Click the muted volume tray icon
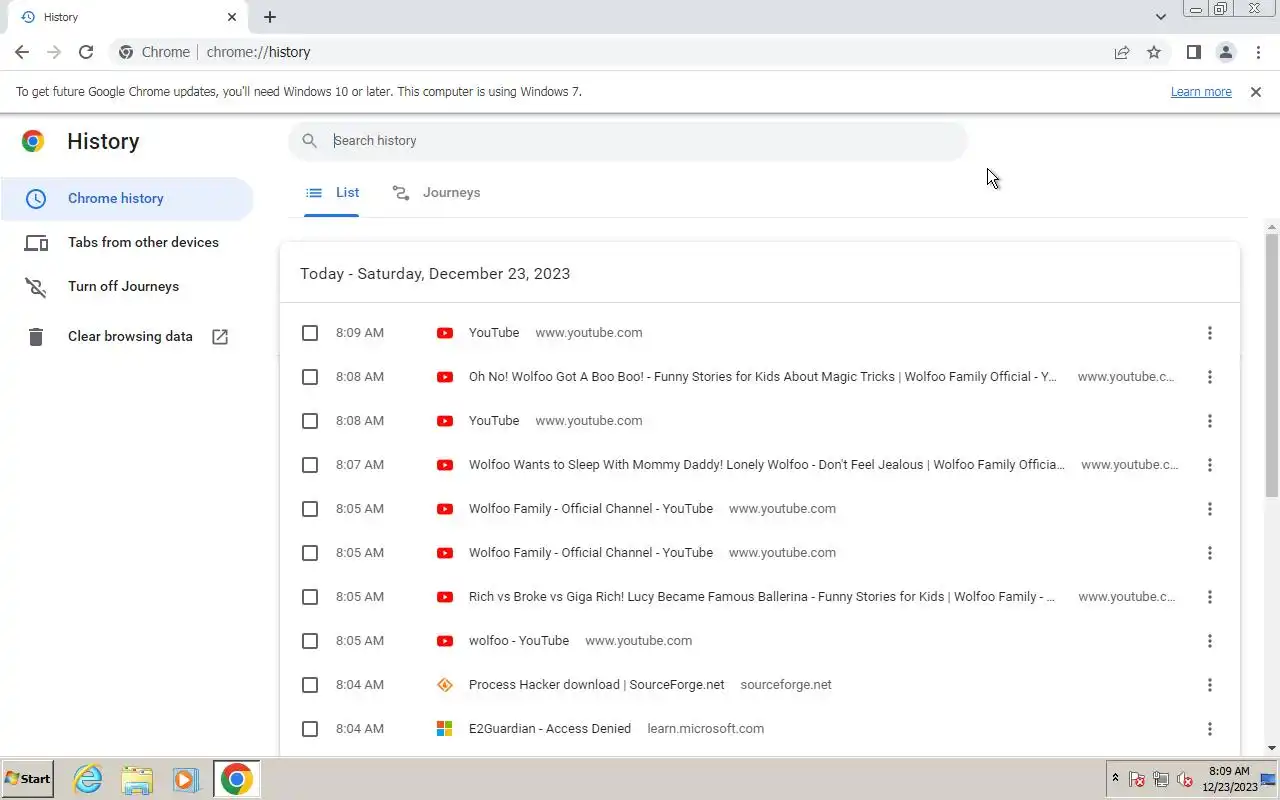The image size is (1280, 800). click(x=1186, y=780)
